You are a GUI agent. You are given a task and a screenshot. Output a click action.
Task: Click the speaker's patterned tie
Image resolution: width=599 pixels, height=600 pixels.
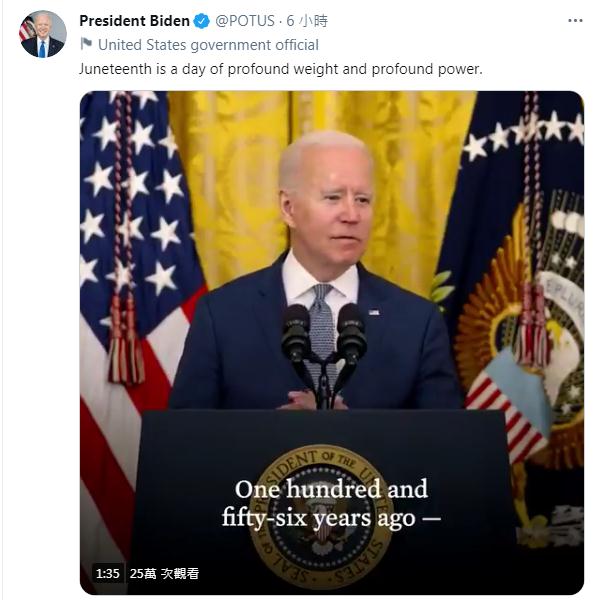(322, 325)
